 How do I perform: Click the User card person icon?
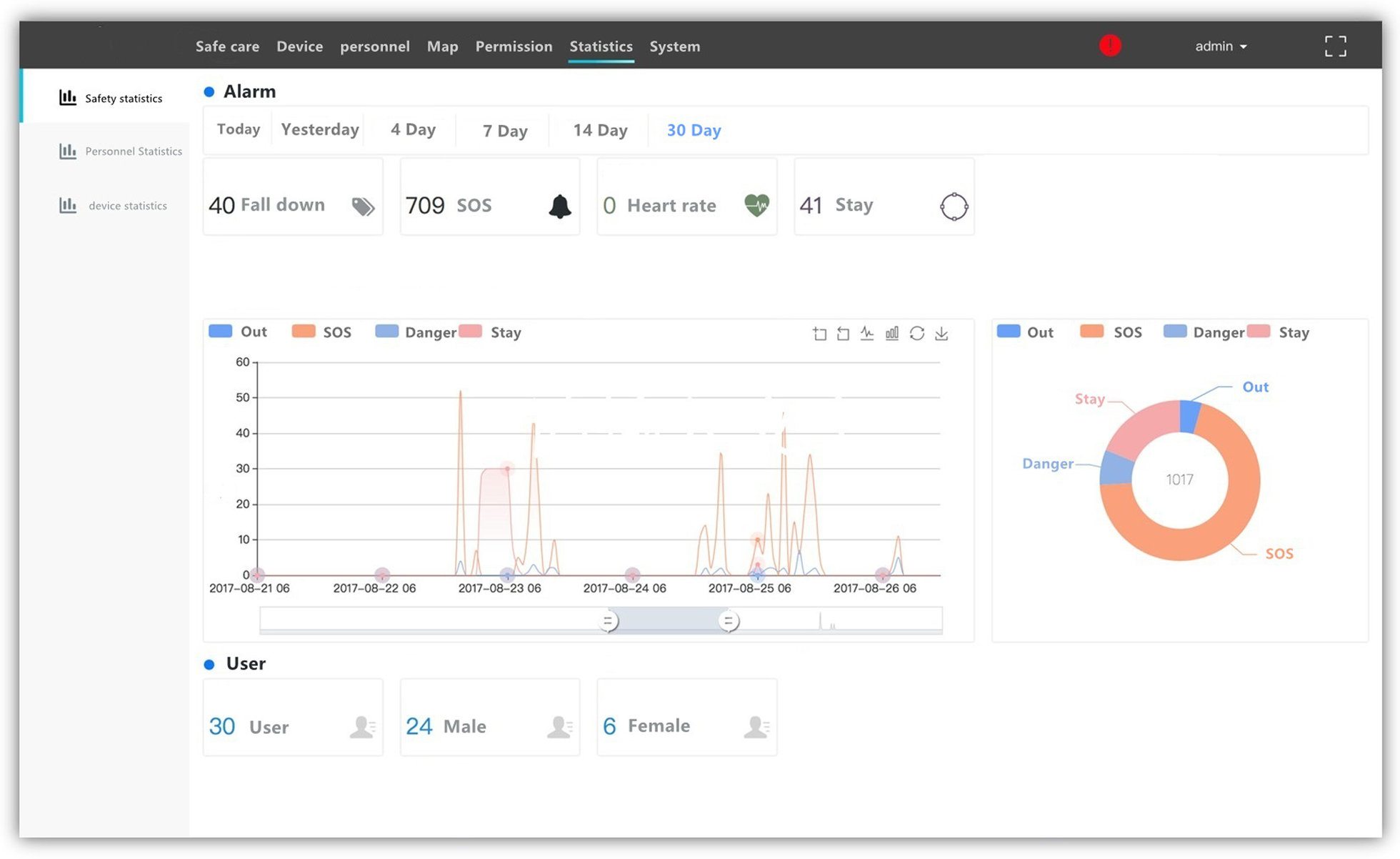363,727
